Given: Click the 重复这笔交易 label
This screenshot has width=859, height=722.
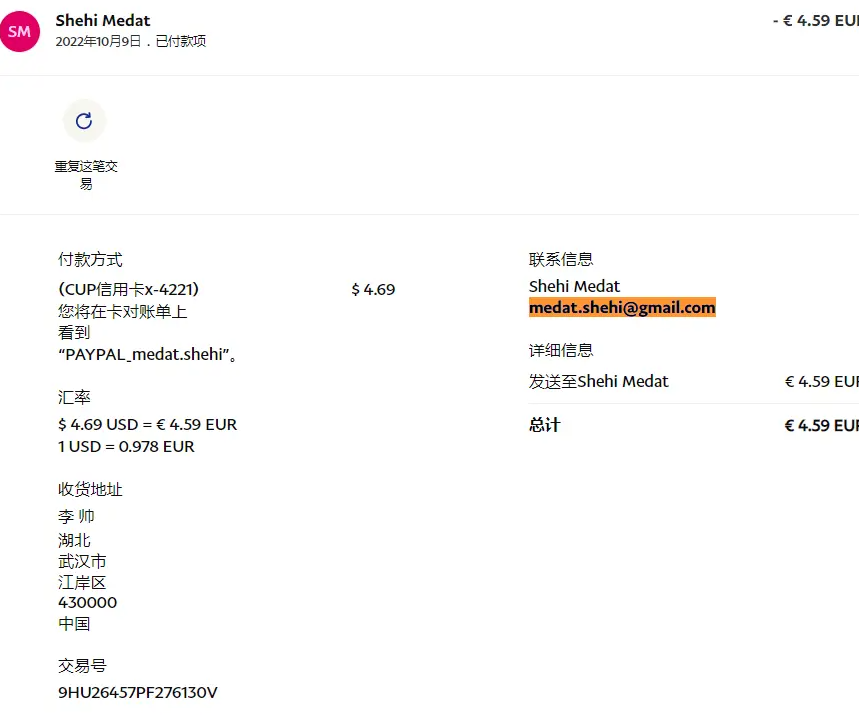Looking at the screenshot, I should [x=86, y=175].
